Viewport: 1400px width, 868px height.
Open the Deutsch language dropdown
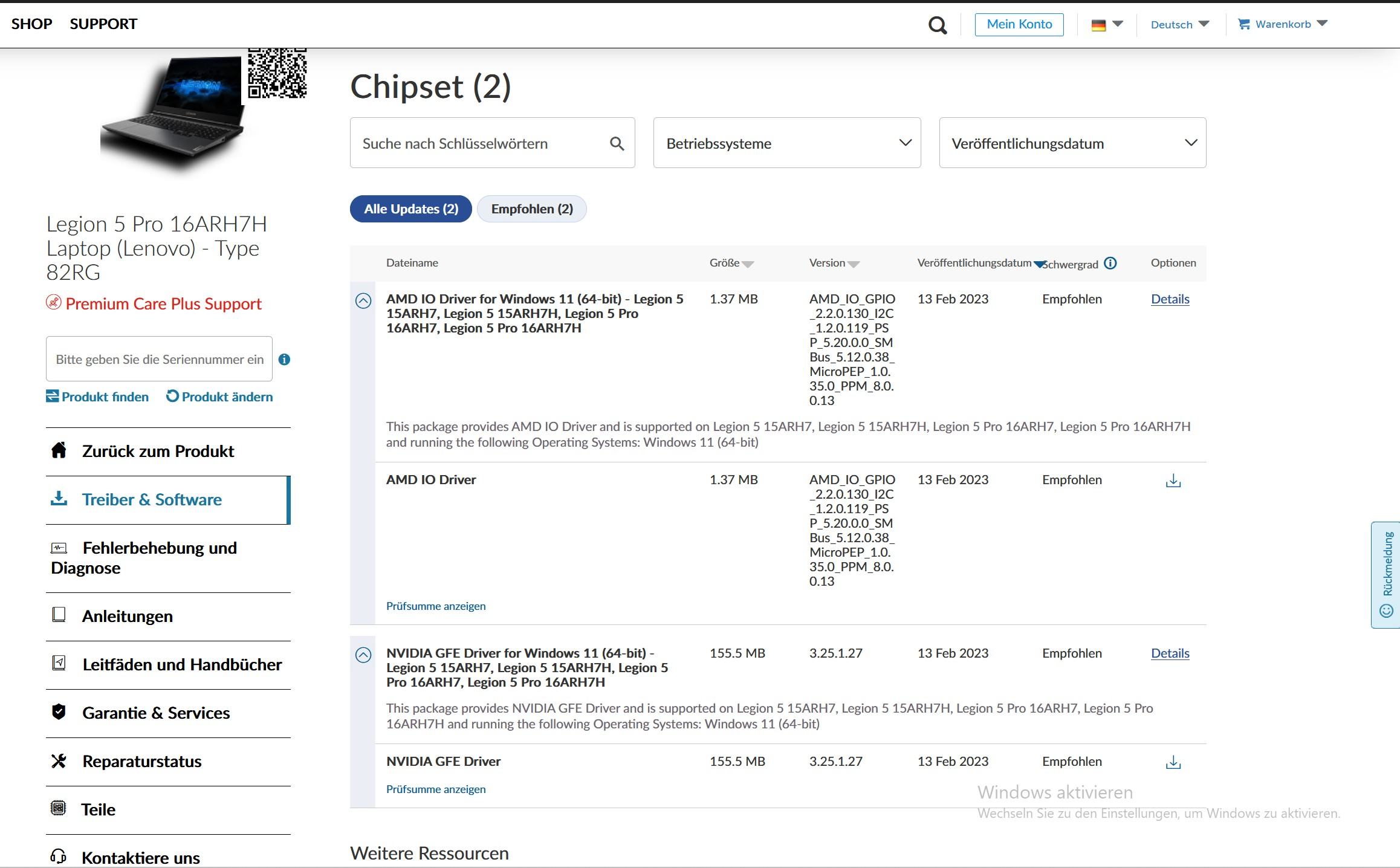1179,24
